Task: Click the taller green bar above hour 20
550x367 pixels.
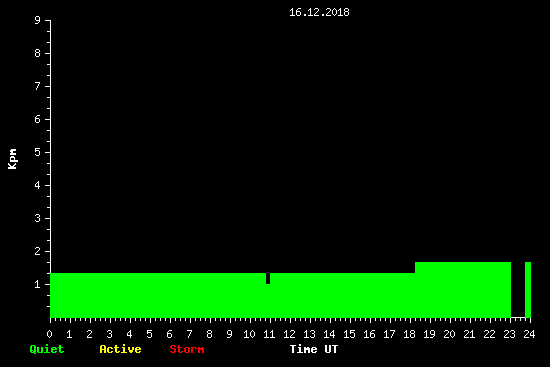Action: pos(463,290)
